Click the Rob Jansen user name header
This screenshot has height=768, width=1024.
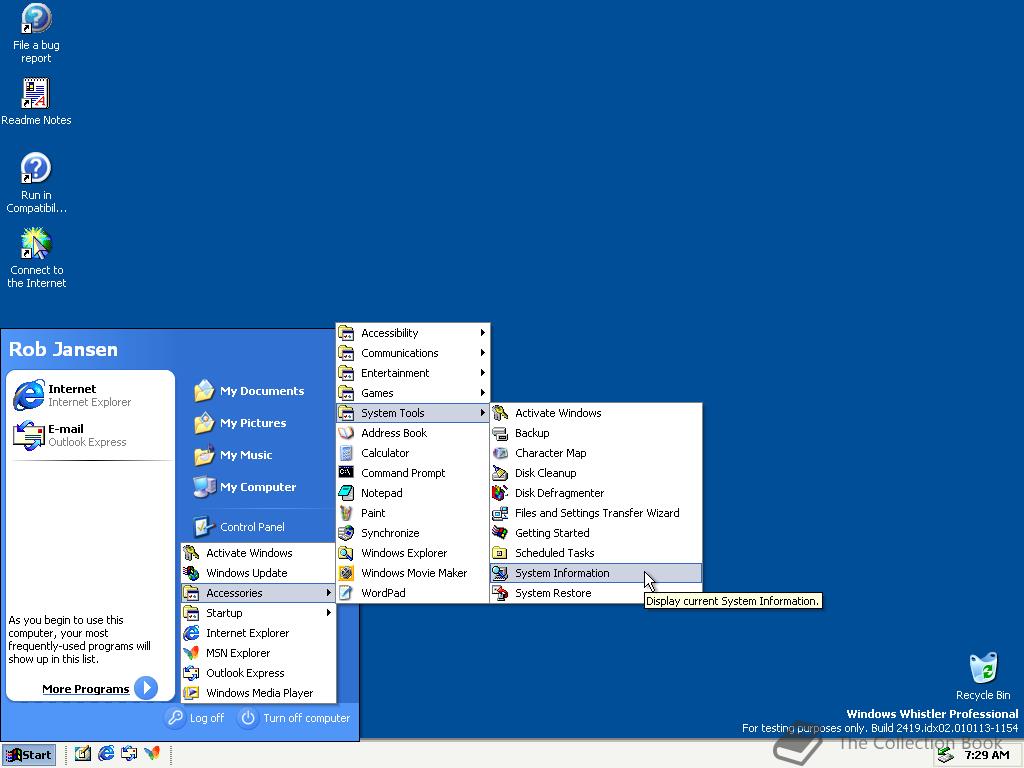click(63, 349)
